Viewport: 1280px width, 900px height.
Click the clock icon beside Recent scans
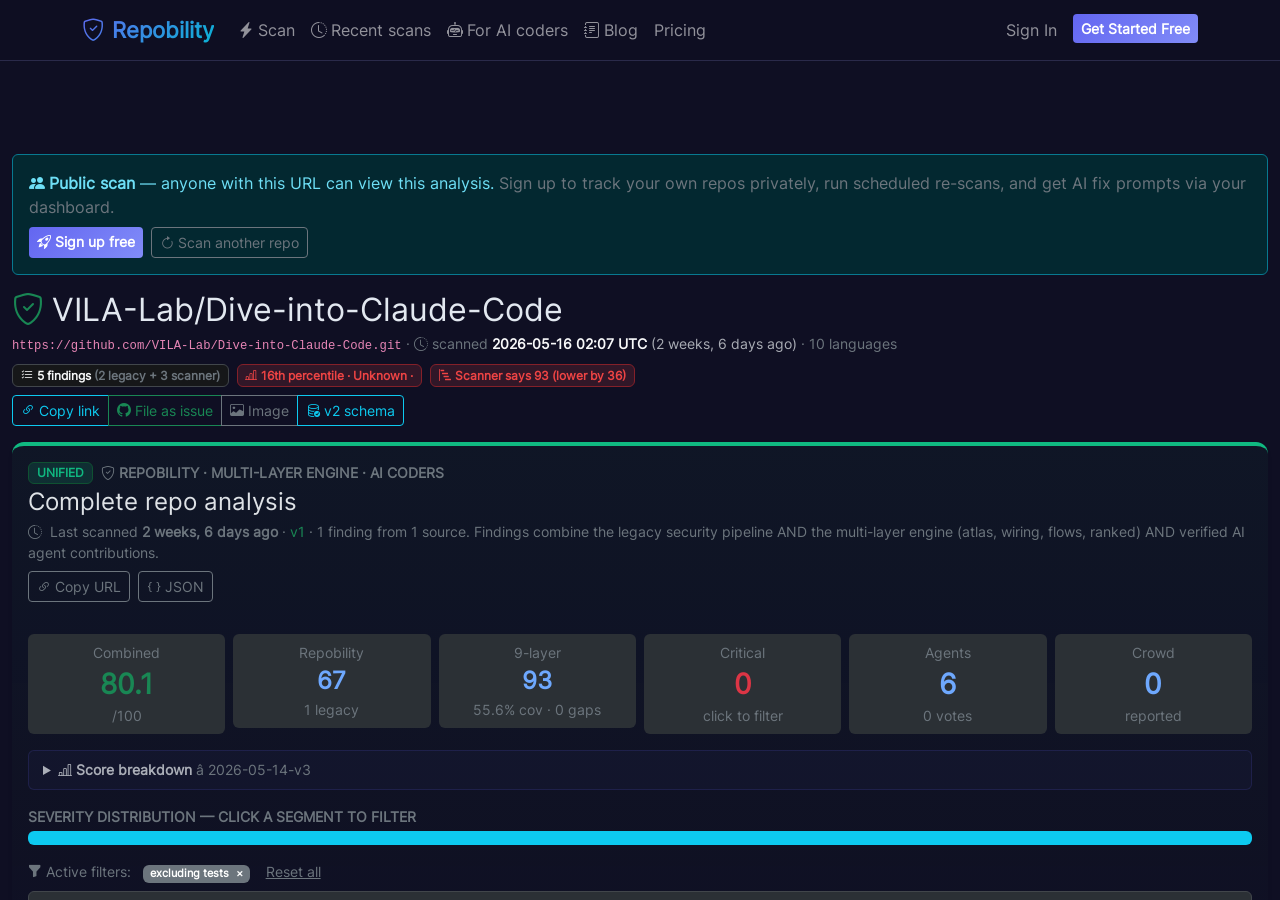click(x=319, y=30)
